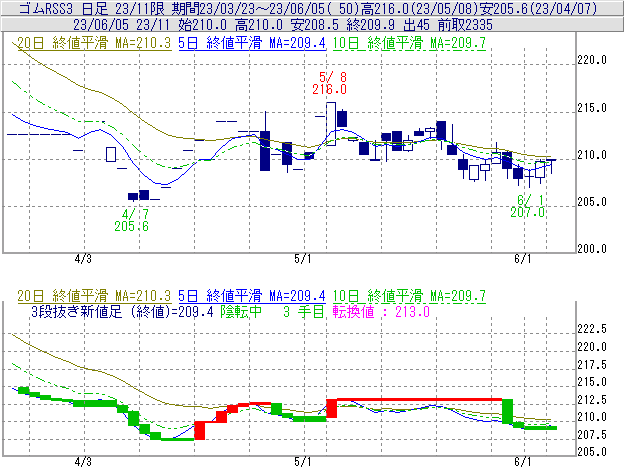Image resolution: width=624 pixels, height=475 pixels.
Task: Select the upper 5日 終値平滑 MA=209.4 legend
Action: coord(252,43)
